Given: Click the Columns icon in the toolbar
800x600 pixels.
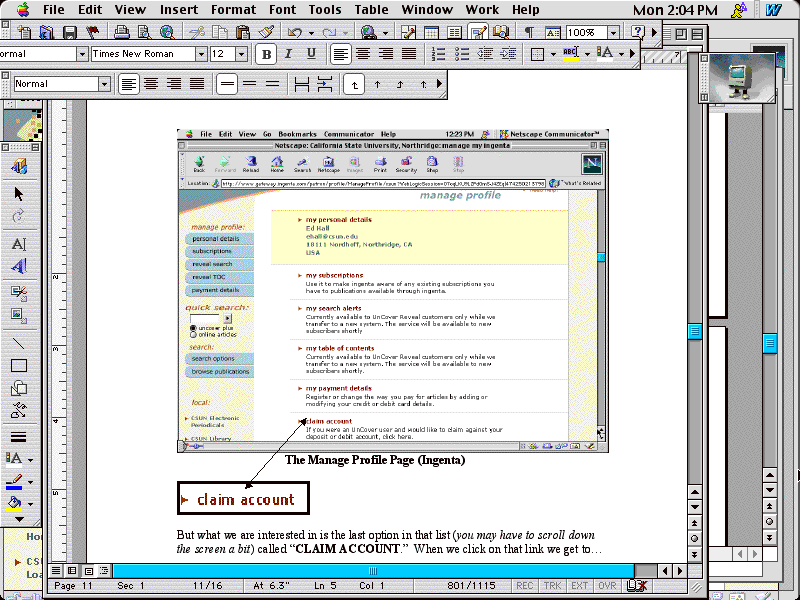Looking at the screenshot, I should click(x=454, y=33).
